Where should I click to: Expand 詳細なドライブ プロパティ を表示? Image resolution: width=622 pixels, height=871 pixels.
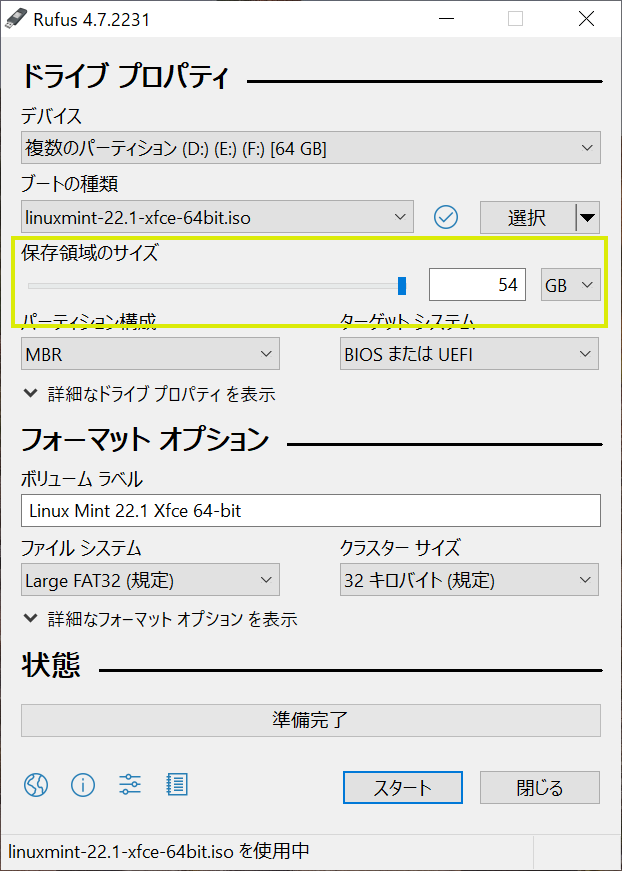pyautogui.click(x=149, y=394)
